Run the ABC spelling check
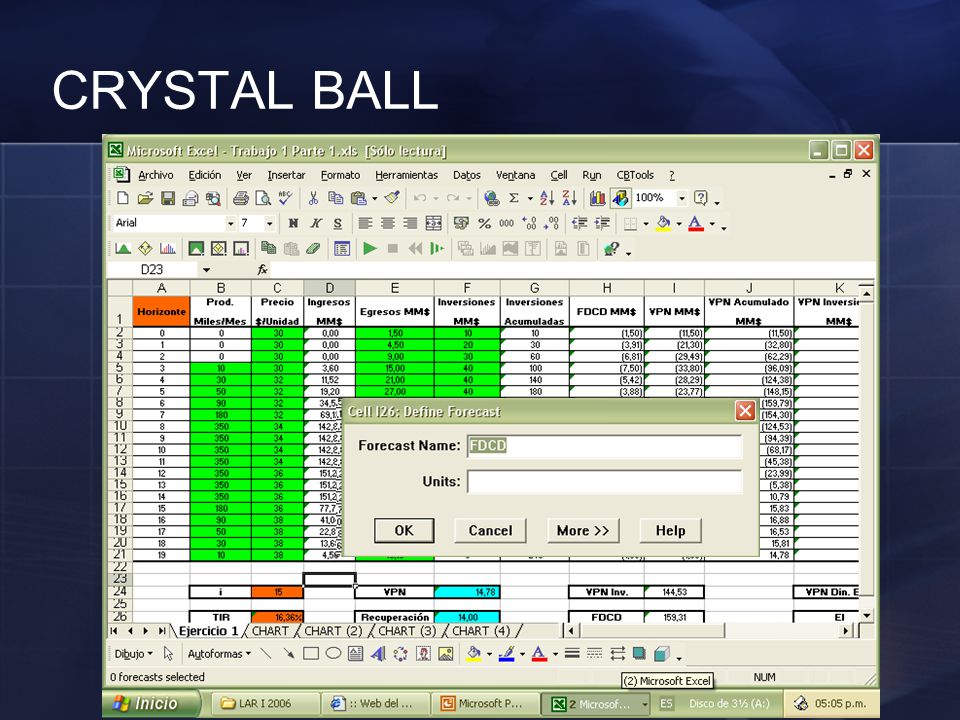The height and width of the screenshot is (720, 960). click(285, 198)
